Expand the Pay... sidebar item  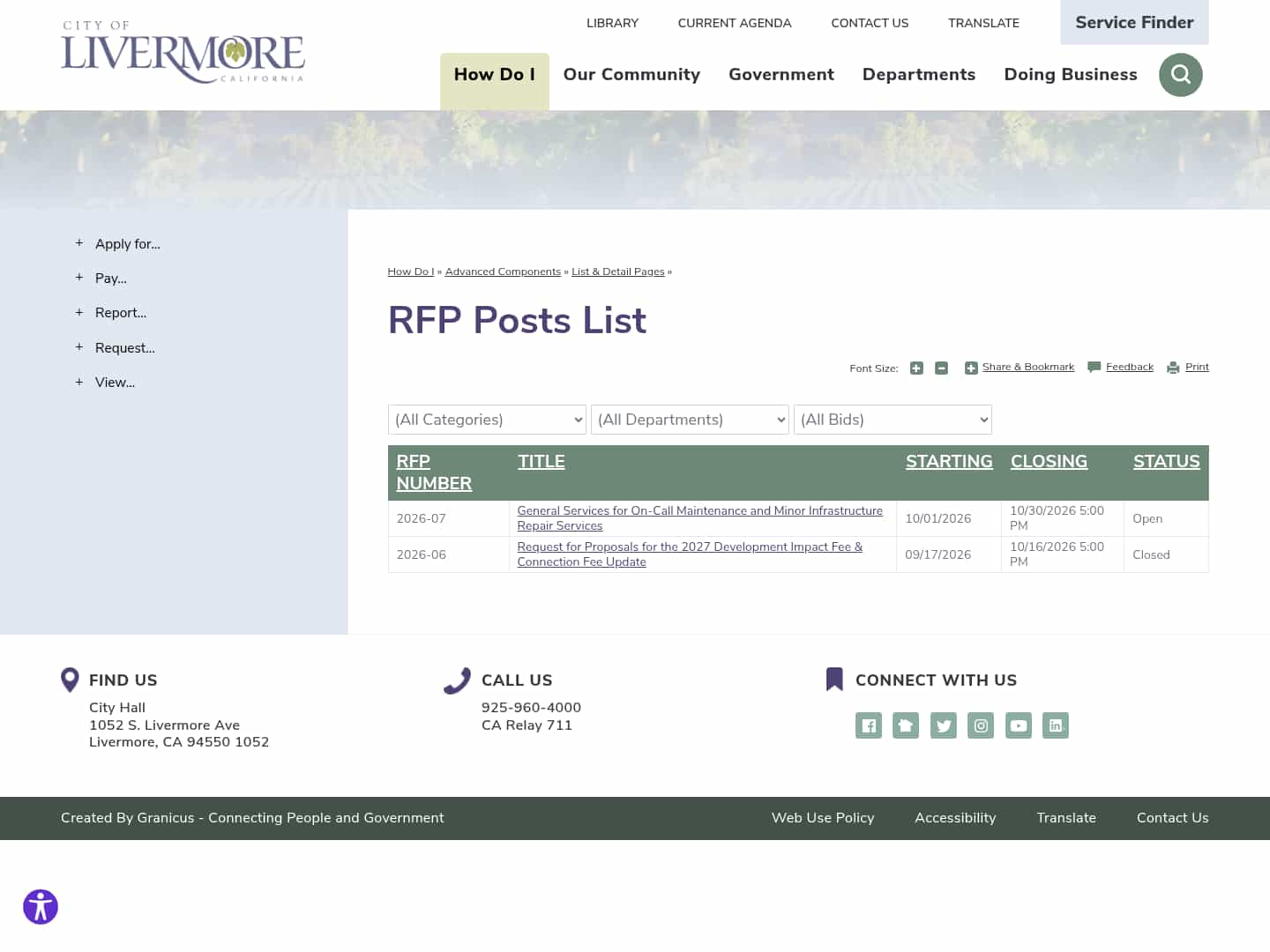coord(78,278)
